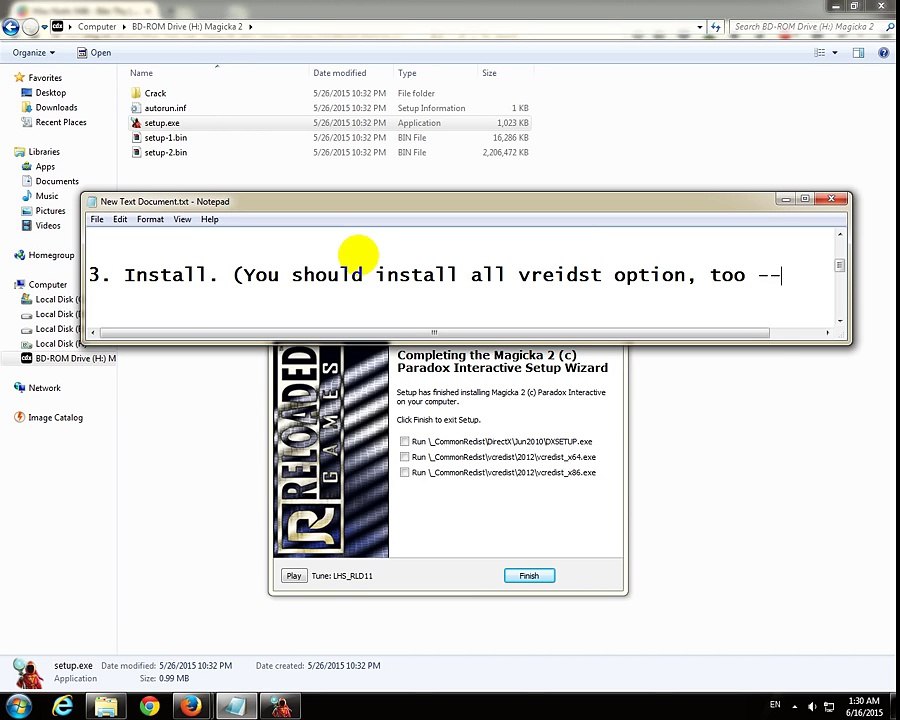Check Run vcredist_x86.exe option
Viewport: 900px width, 720px height.
(405, 473)
